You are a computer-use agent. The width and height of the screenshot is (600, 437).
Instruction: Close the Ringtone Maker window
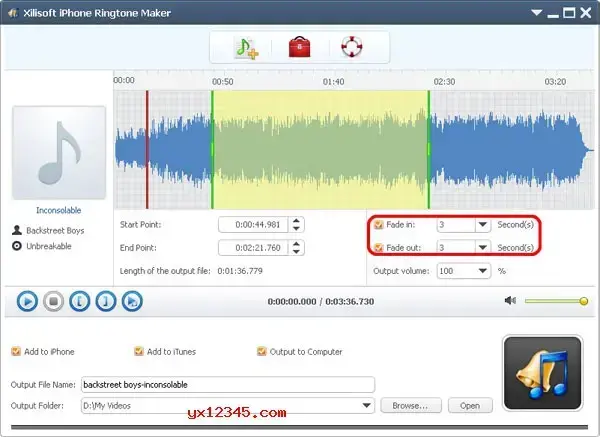(x=585, y=13)
